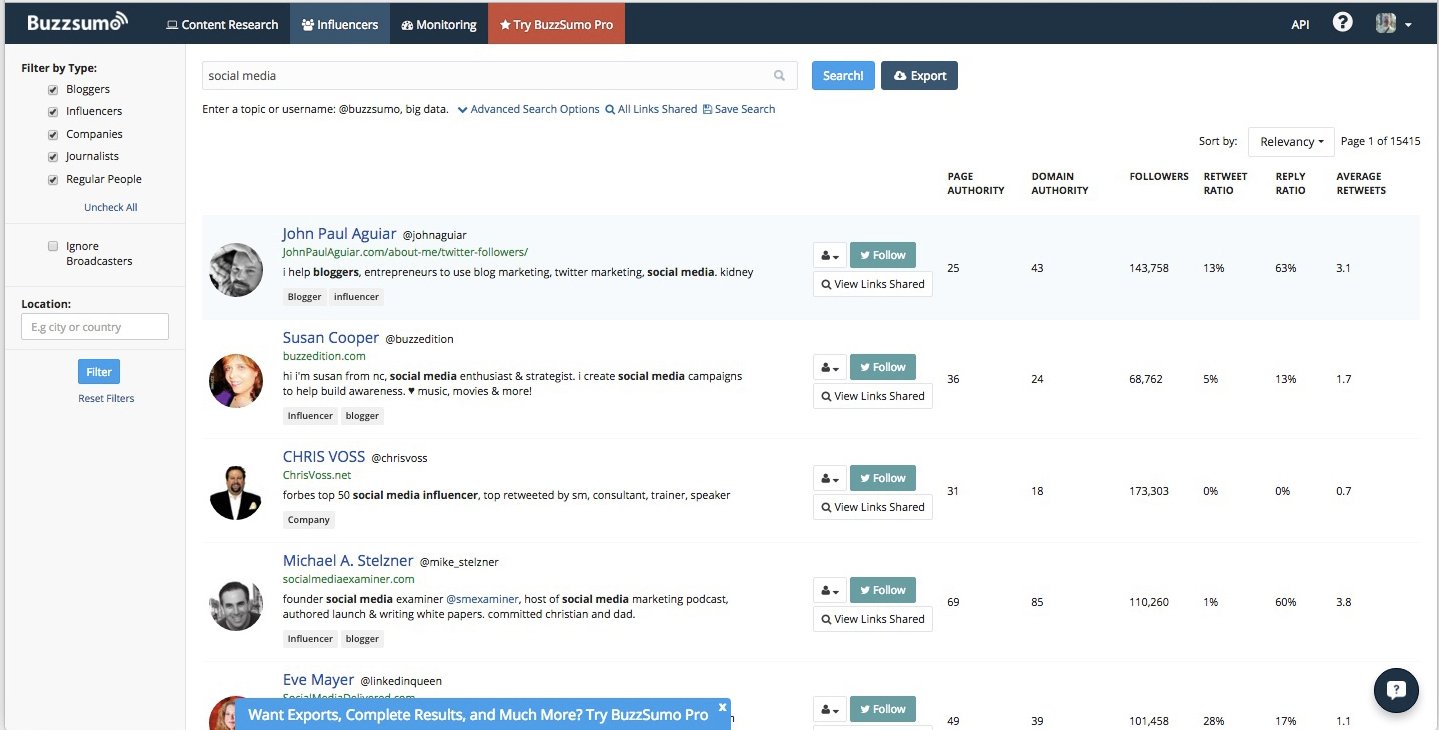Save the current search
The height and width of the screenshot is (730, 1439).
pyautogui.click(x=739, y=109)
